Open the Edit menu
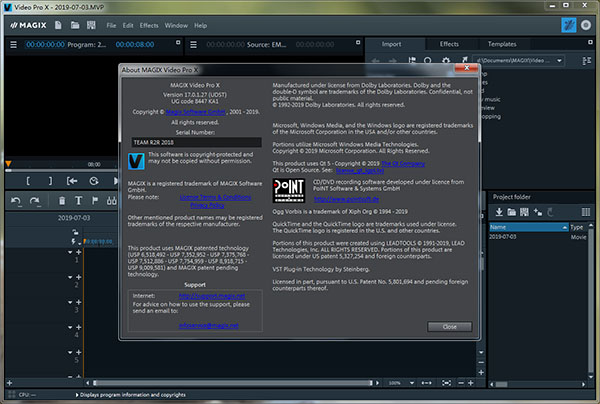The image size is (600, 404). (x=128, y=26)
